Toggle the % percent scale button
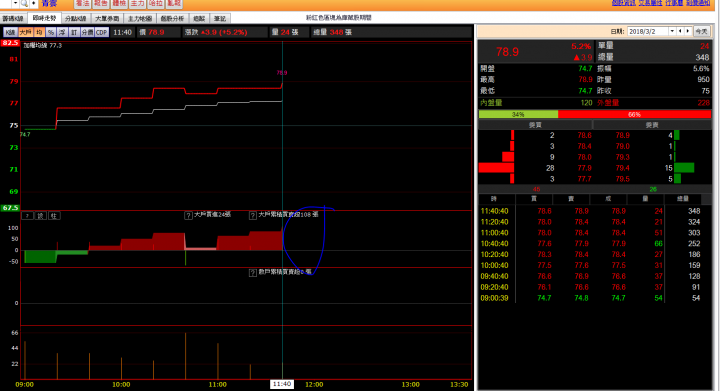This screenshot has height=391, width=720. pos(51,32)
